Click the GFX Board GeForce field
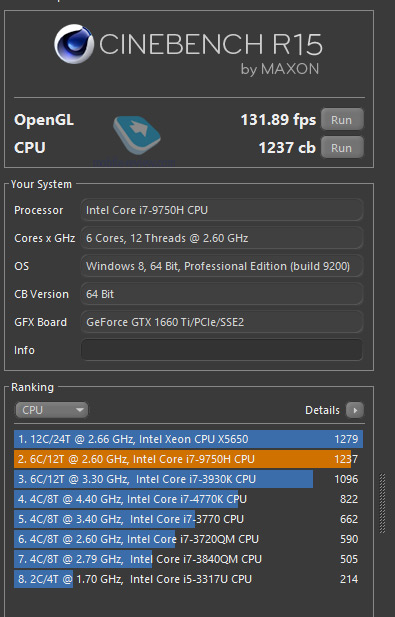 click(222, 322)
